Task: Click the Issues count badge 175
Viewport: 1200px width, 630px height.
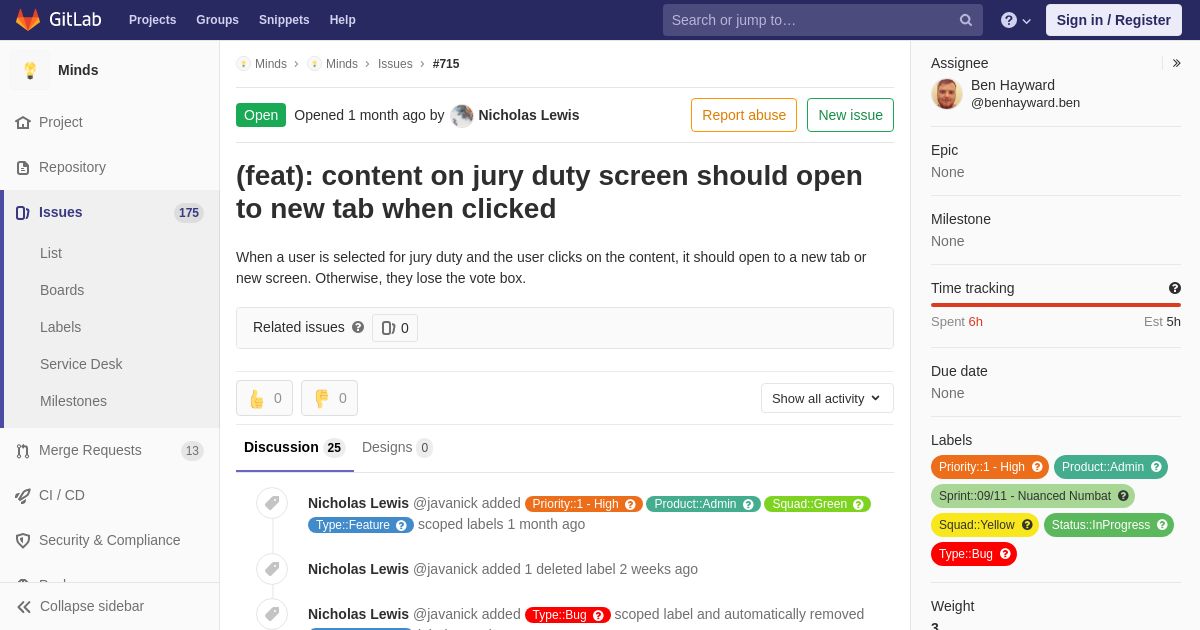Action: point(189,212)
